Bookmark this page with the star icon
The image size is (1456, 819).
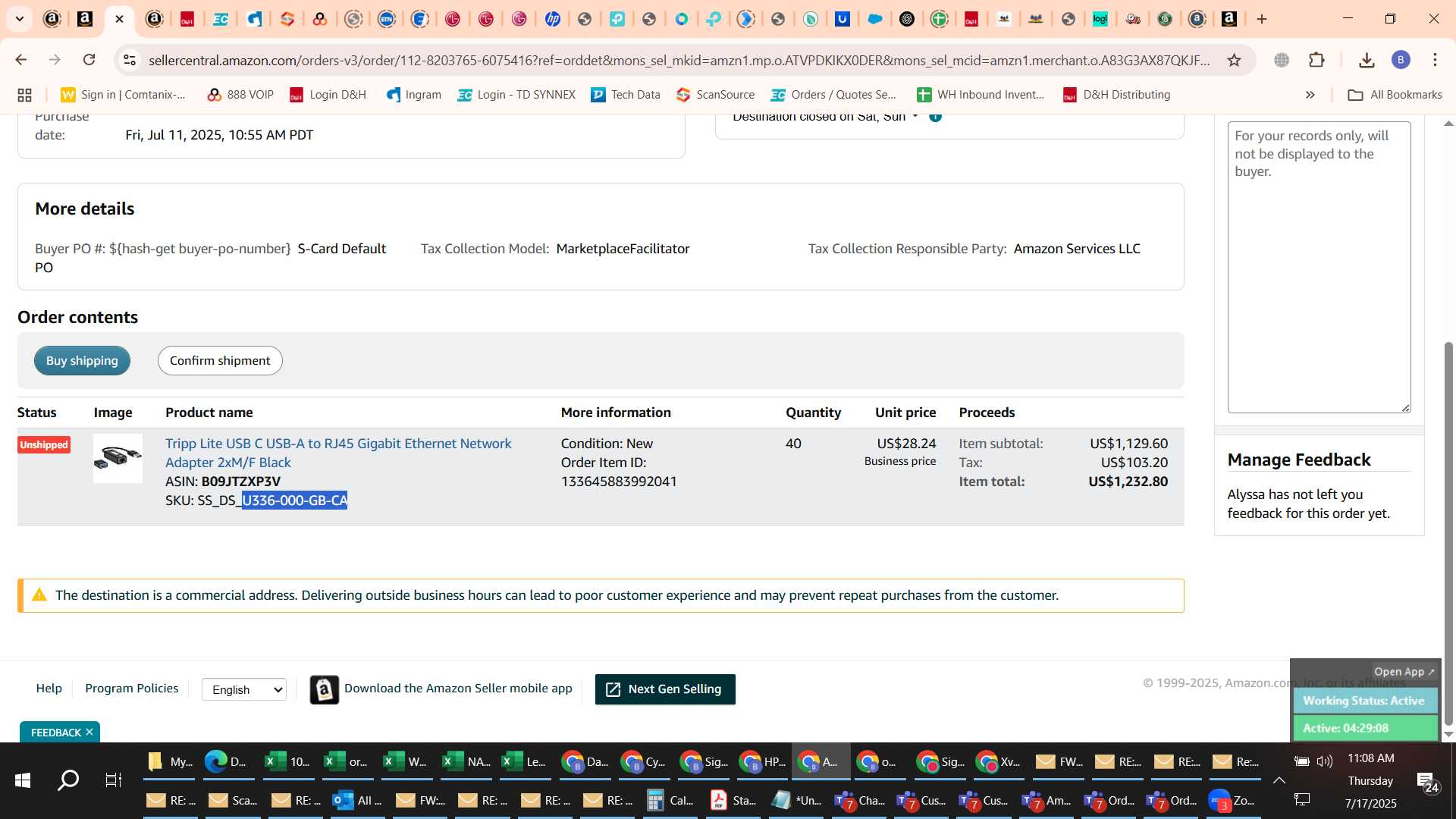point(1234,60)
